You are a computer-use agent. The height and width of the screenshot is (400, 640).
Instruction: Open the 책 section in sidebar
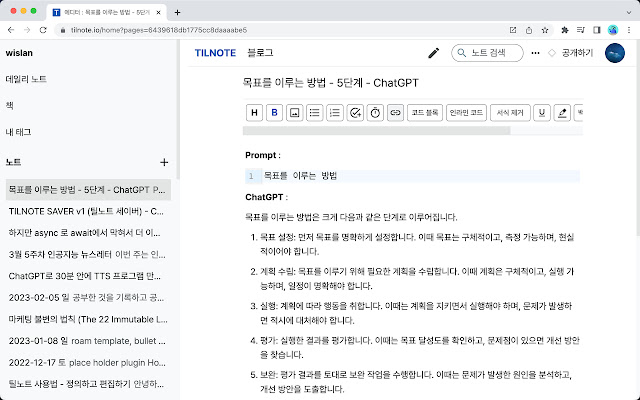[x=10, y=106]
